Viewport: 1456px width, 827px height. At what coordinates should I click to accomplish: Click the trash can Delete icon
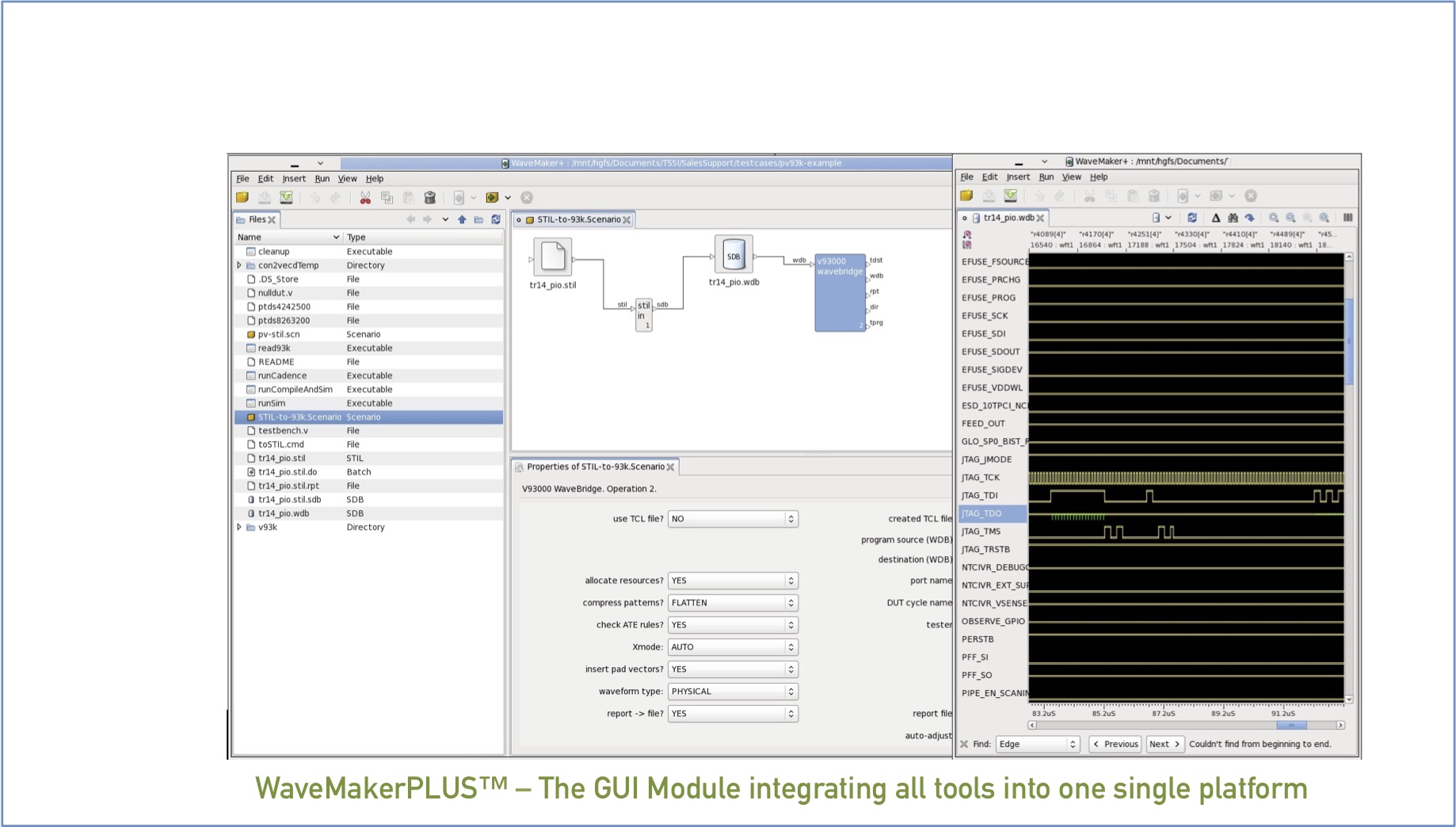click(430, 198)
